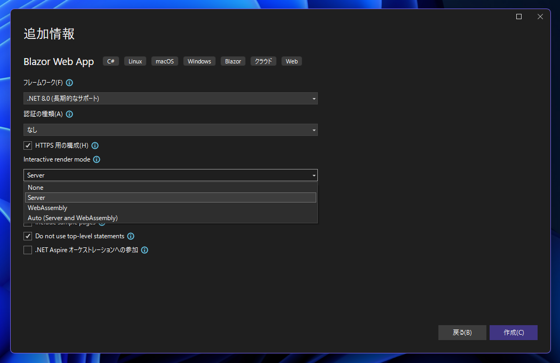Click the Blazor tag
This screenshot has width=560, height=363.
233,61
